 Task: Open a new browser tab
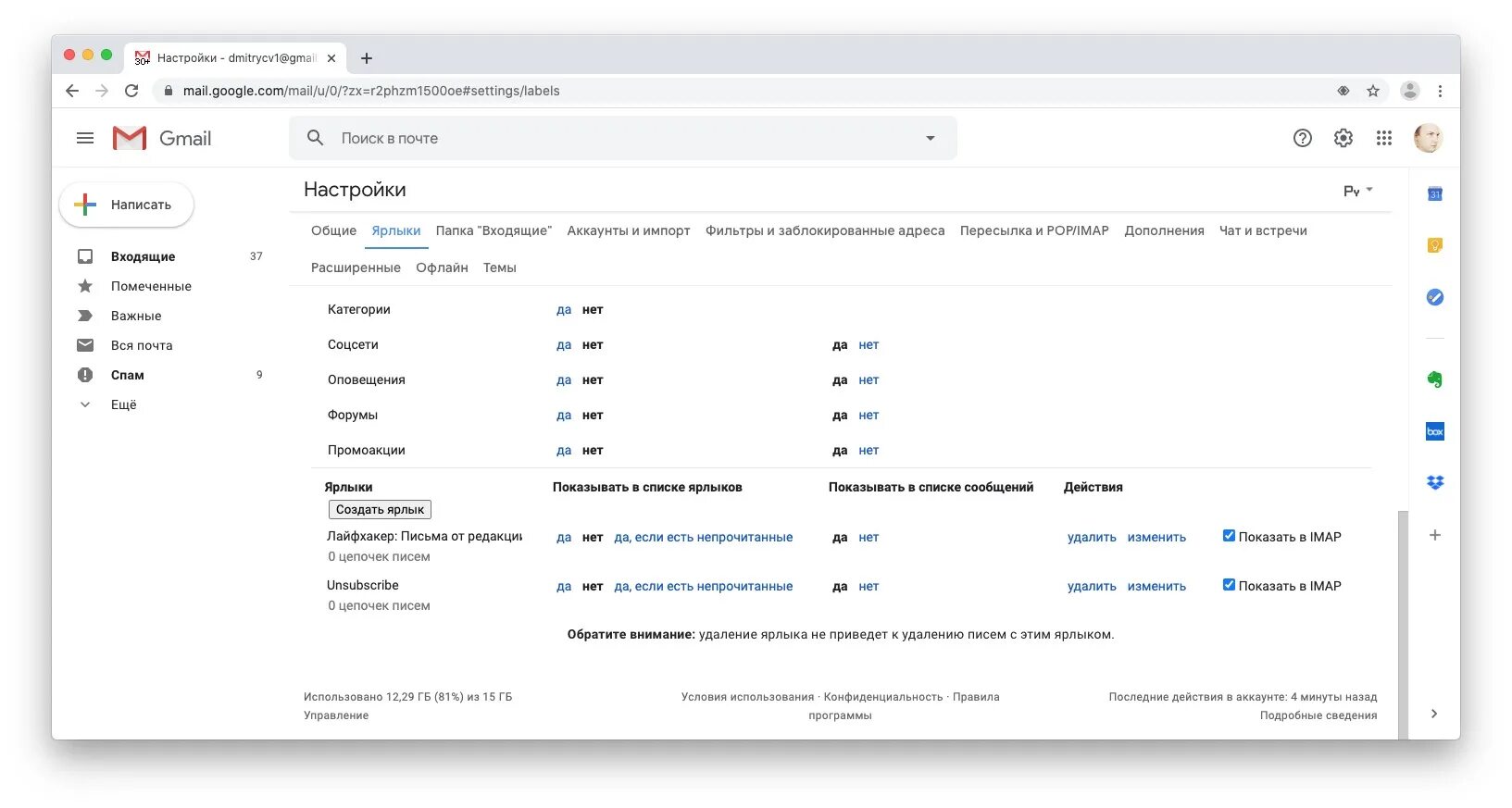click(x=367, y=58)
